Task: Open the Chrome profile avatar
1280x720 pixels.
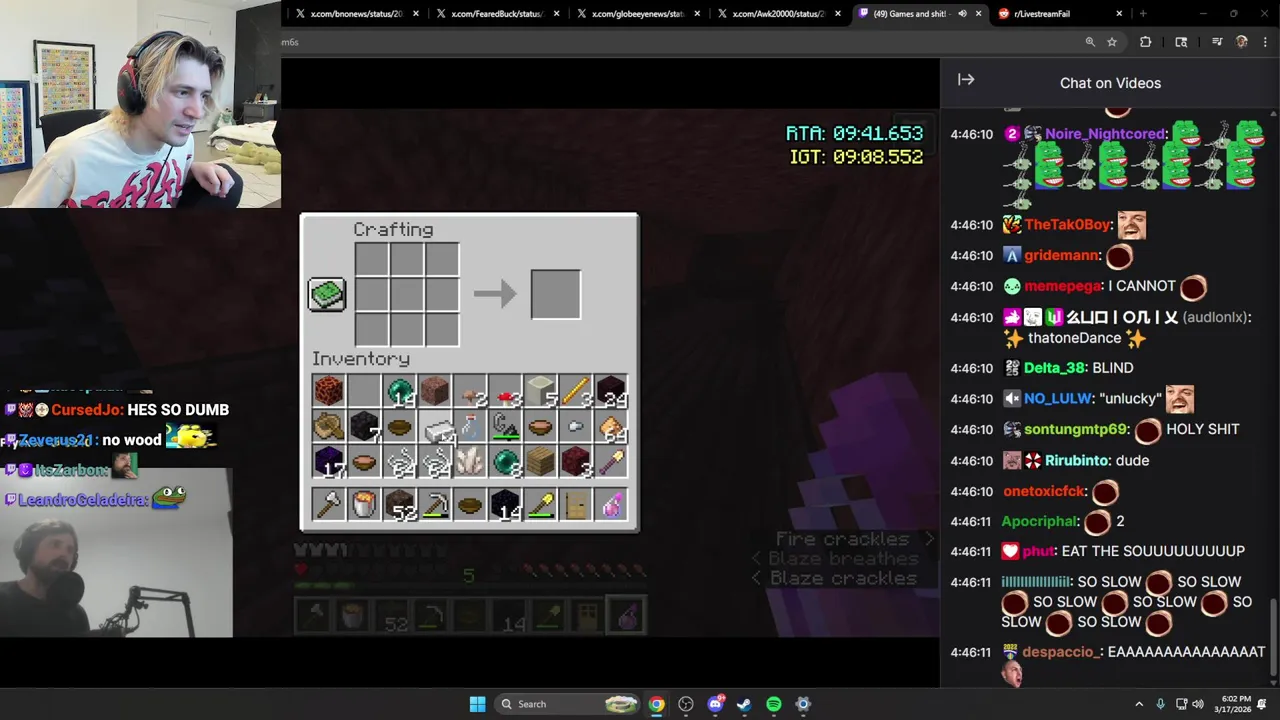Action: [x=1242, y=42]
